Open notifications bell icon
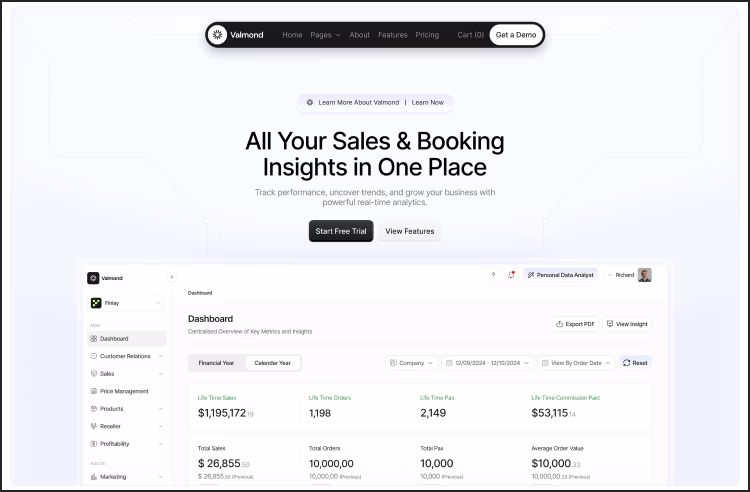 click(x=511, y=275)
